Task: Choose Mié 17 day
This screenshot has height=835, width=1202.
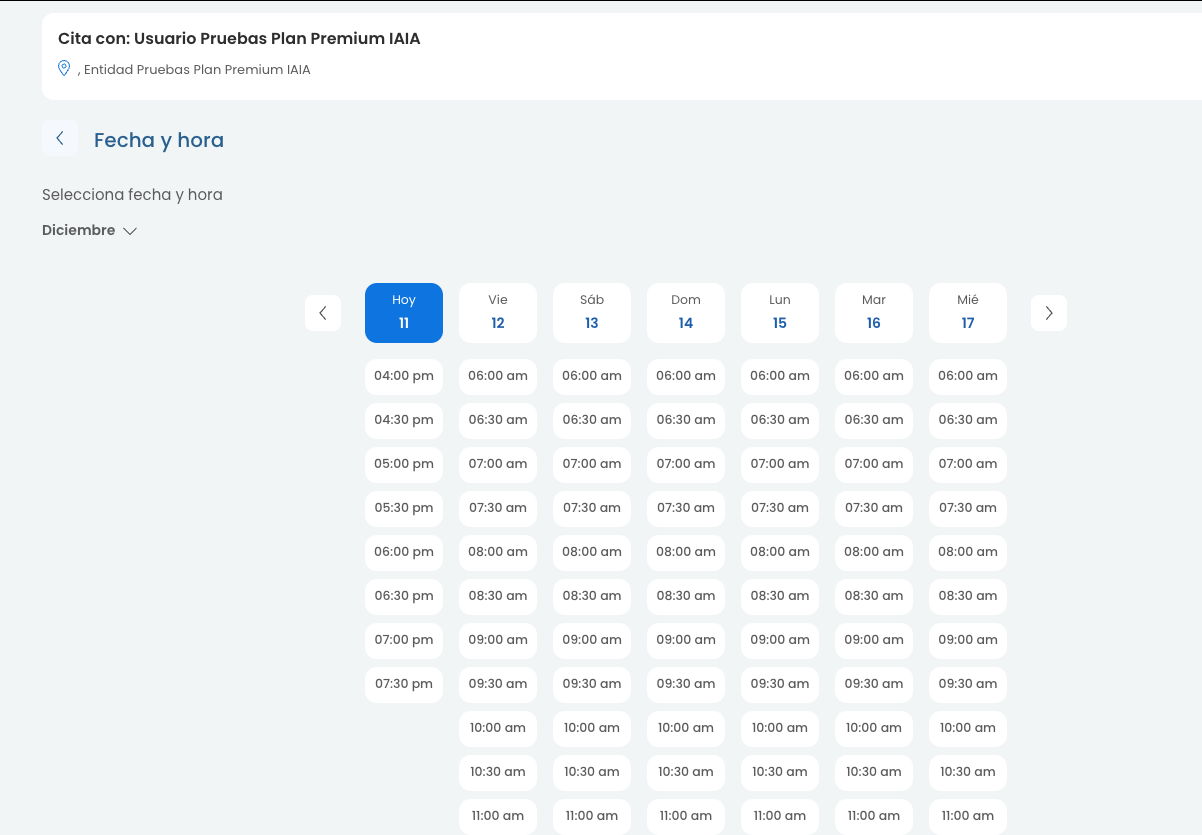Action: [968, 312]
